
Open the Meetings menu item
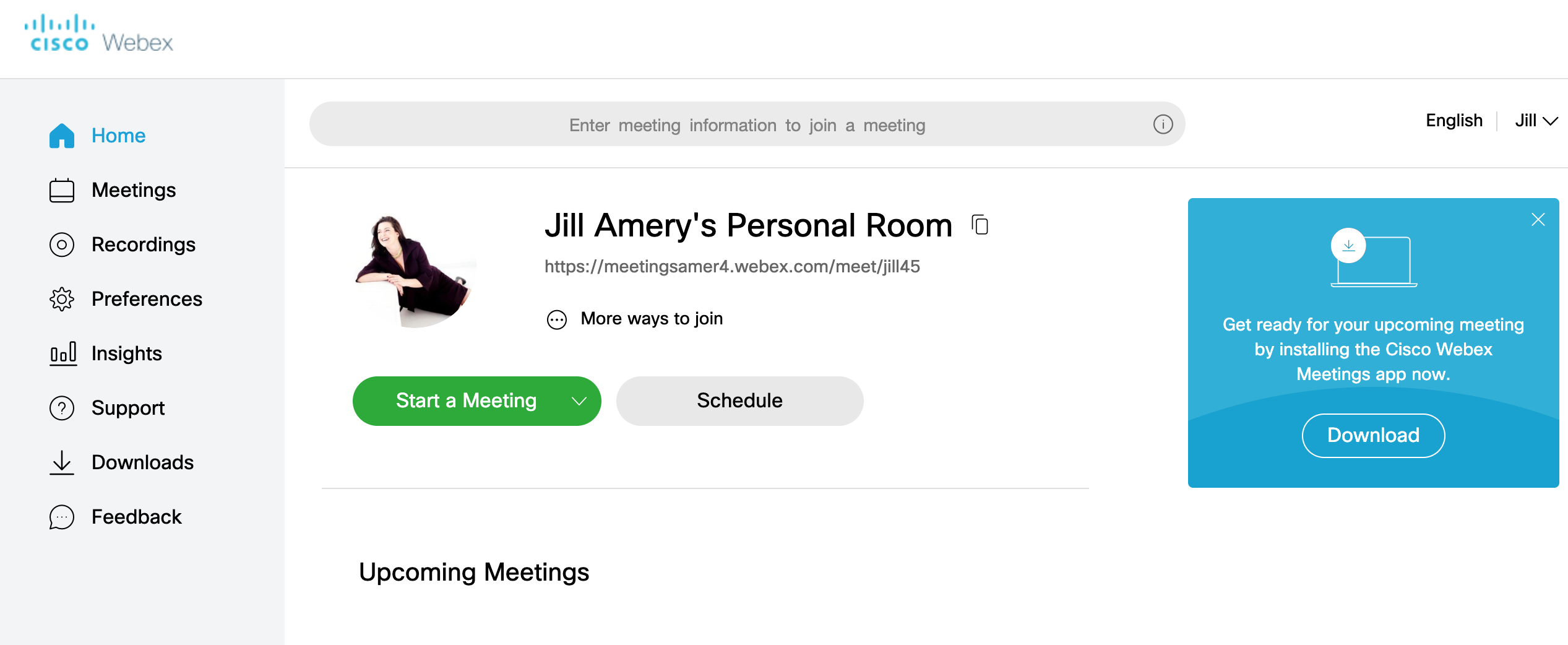click(134, 190)
